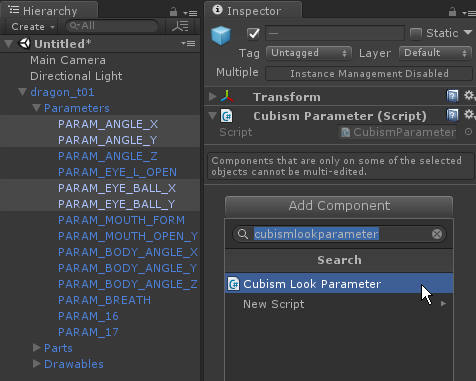Open the Transform component gear settings
476x381 pixels.
pyautogui.click(x=469, y=96)
